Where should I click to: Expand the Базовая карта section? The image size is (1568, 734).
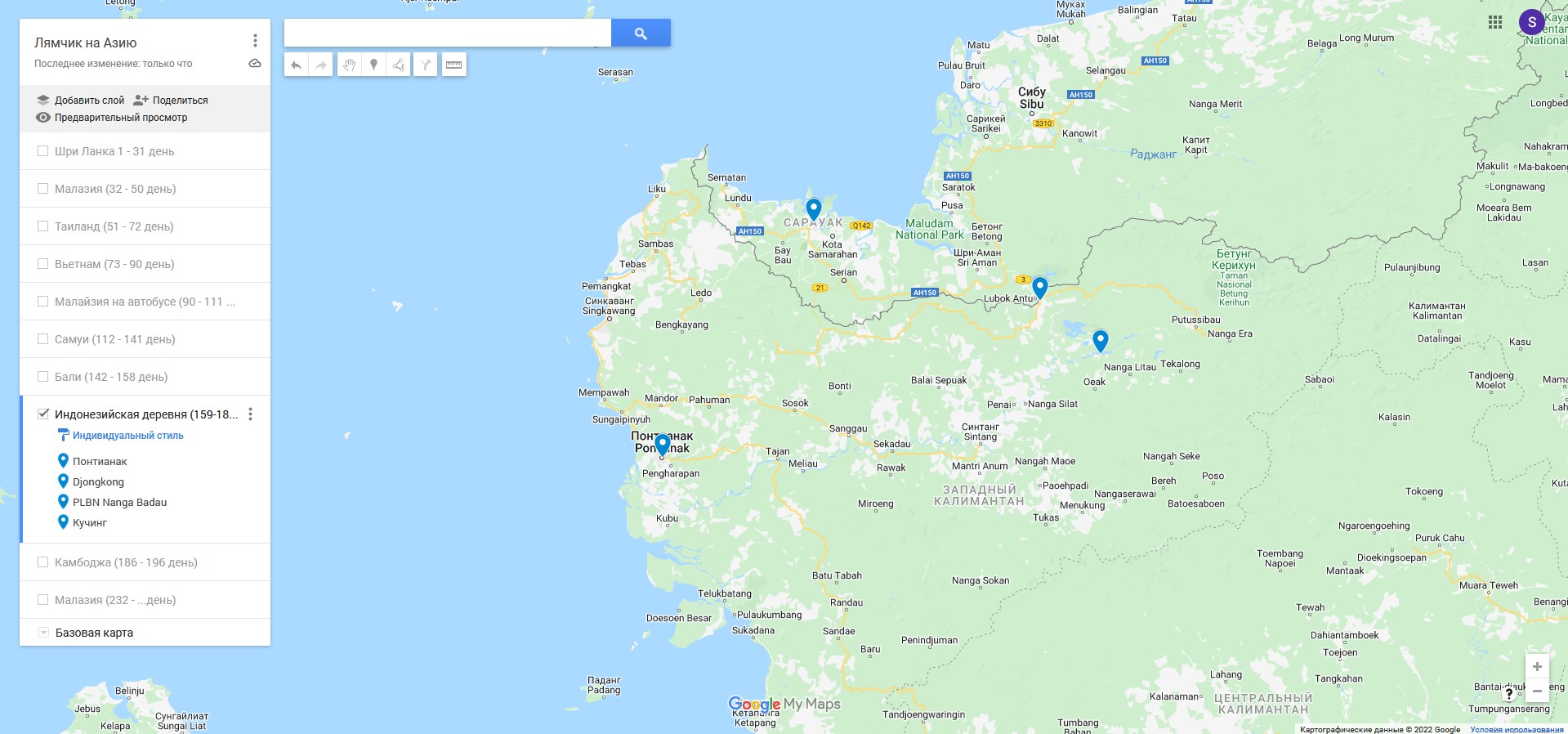pyautogui.click(x=43, y=633)
